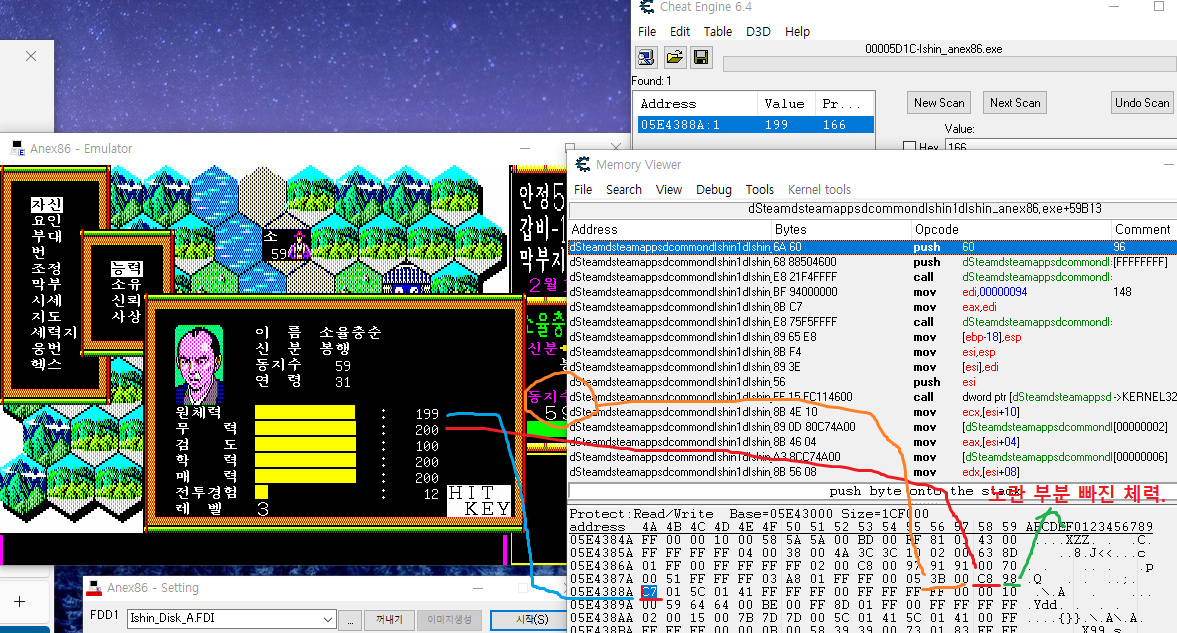Click the browse '...' button next to FDD1
Viewport: 1177px width, 633px height.
(349, 619)
